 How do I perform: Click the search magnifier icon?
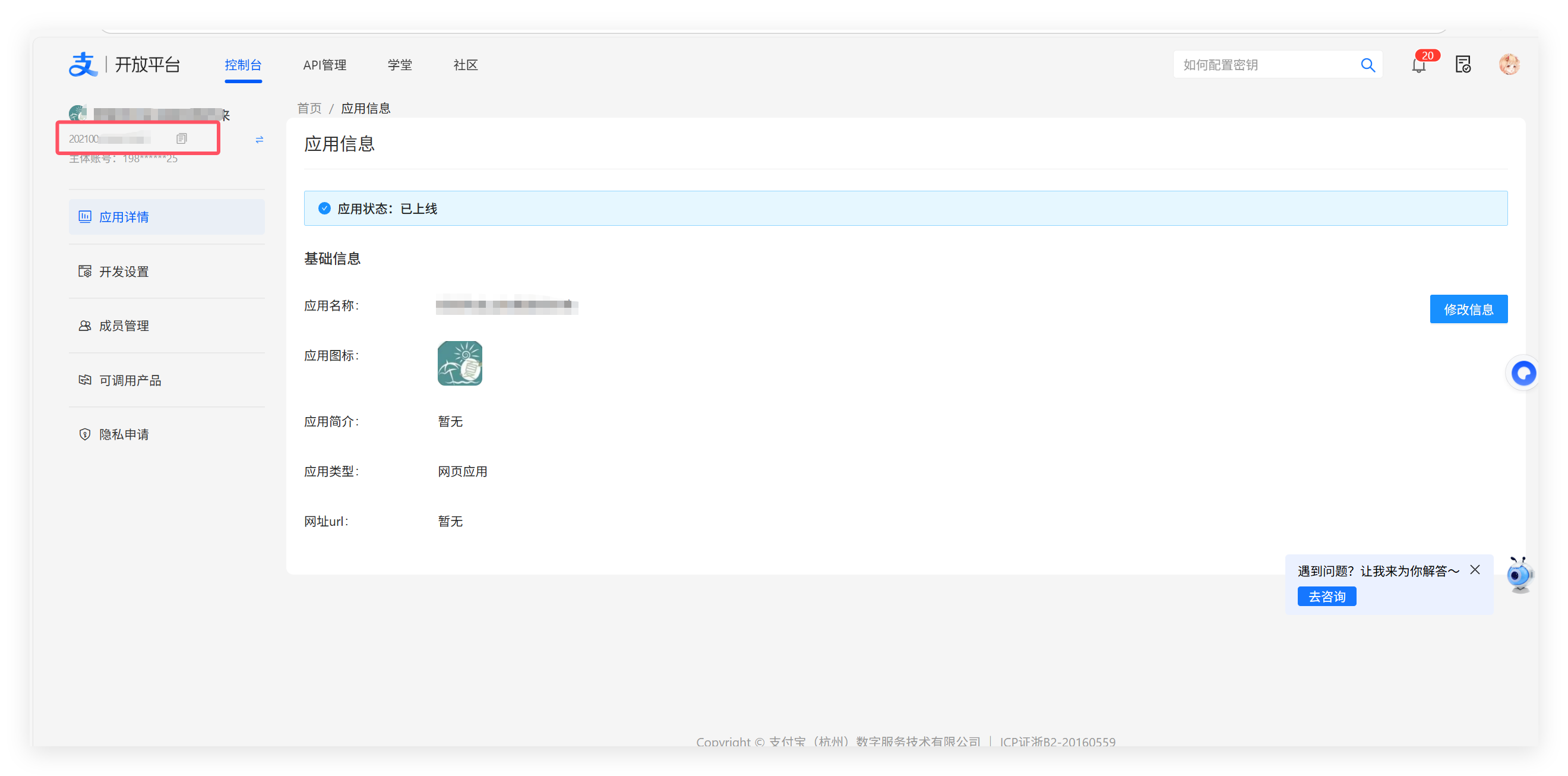tap(1368, 65)
